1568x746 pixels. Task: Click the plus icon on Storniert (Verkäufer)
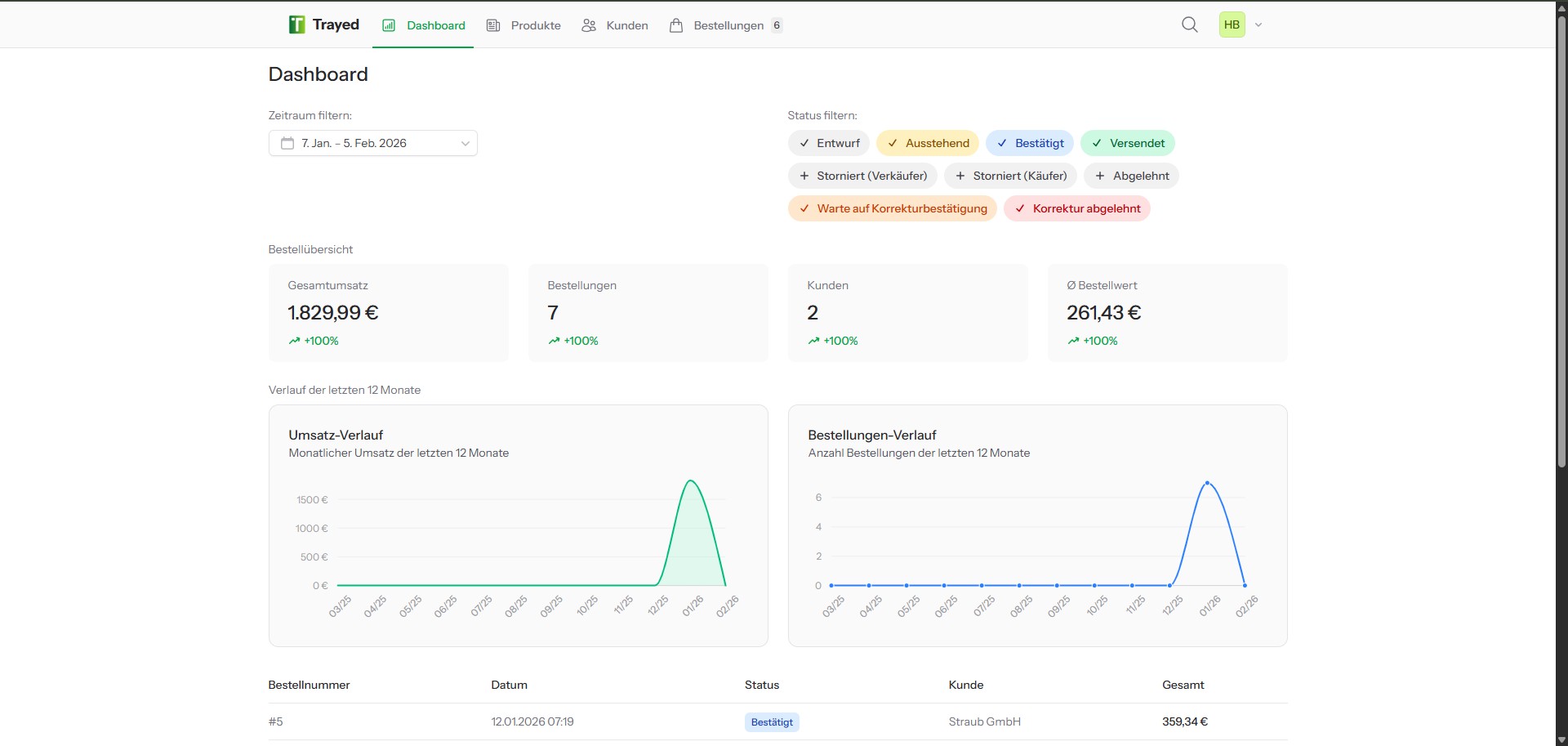(804, 176)
